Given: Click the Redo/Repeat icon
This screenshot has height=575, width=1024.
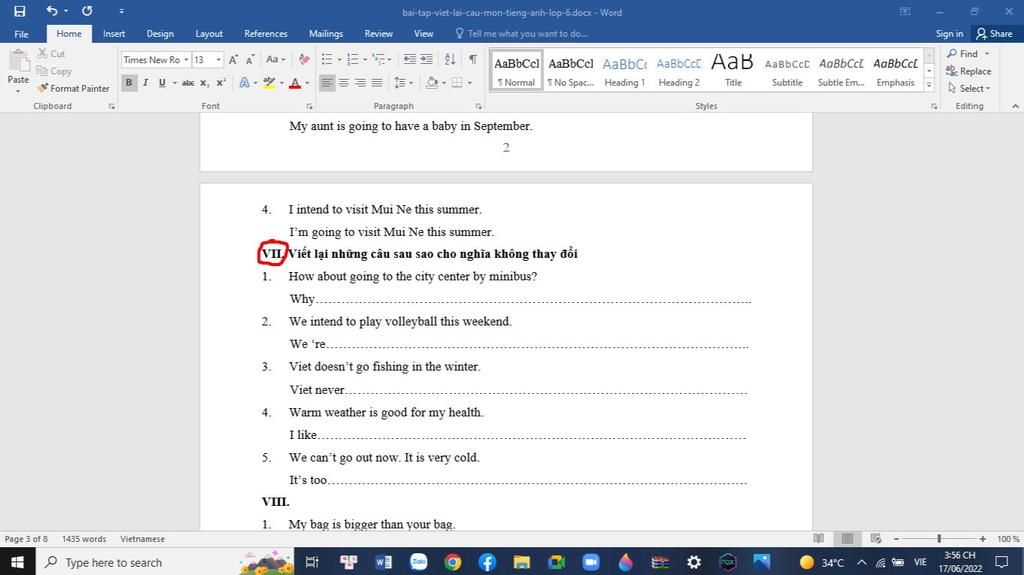Looking at the screenshot, I should [x=87, y=11].
